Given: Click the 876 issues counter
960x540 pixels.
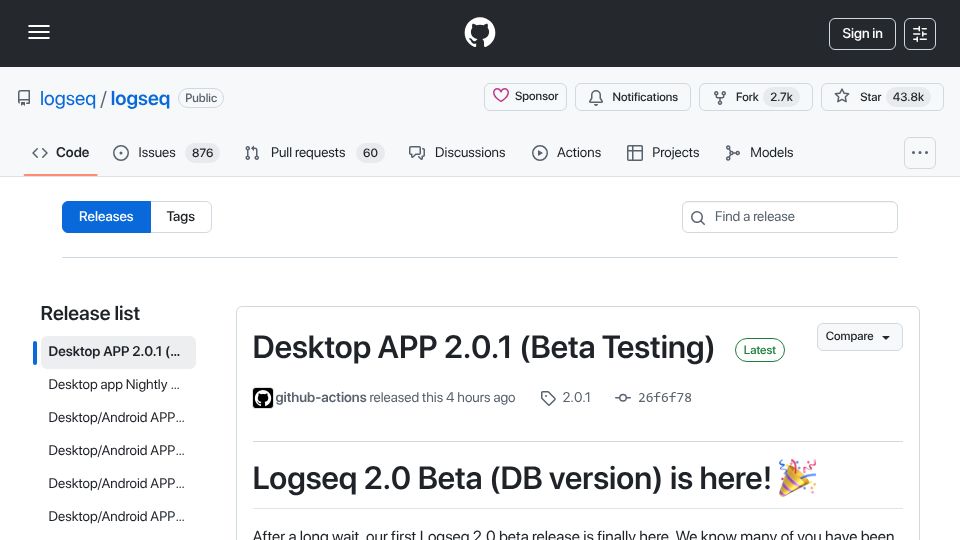Looking at the screenshot, I should click(x=202, y=153).
